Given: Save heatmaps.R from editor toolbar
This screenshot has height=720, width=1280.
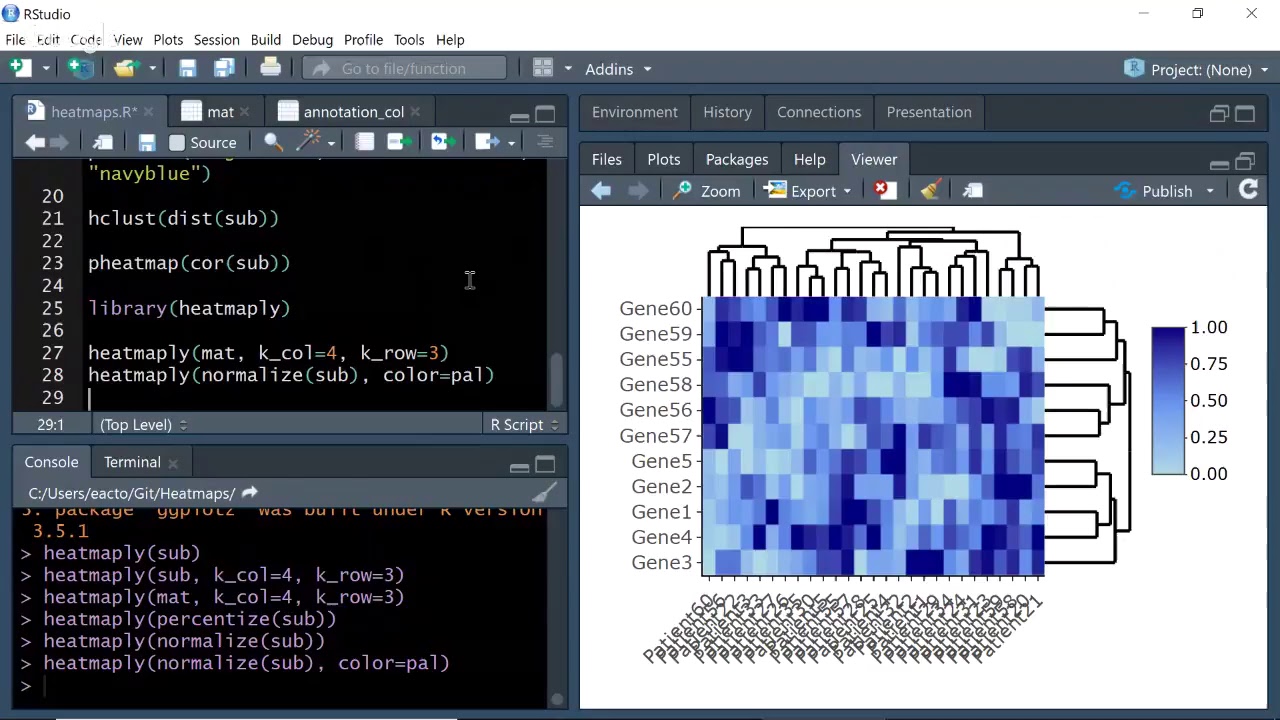Looking at the screenshot, I should [146, 142].
